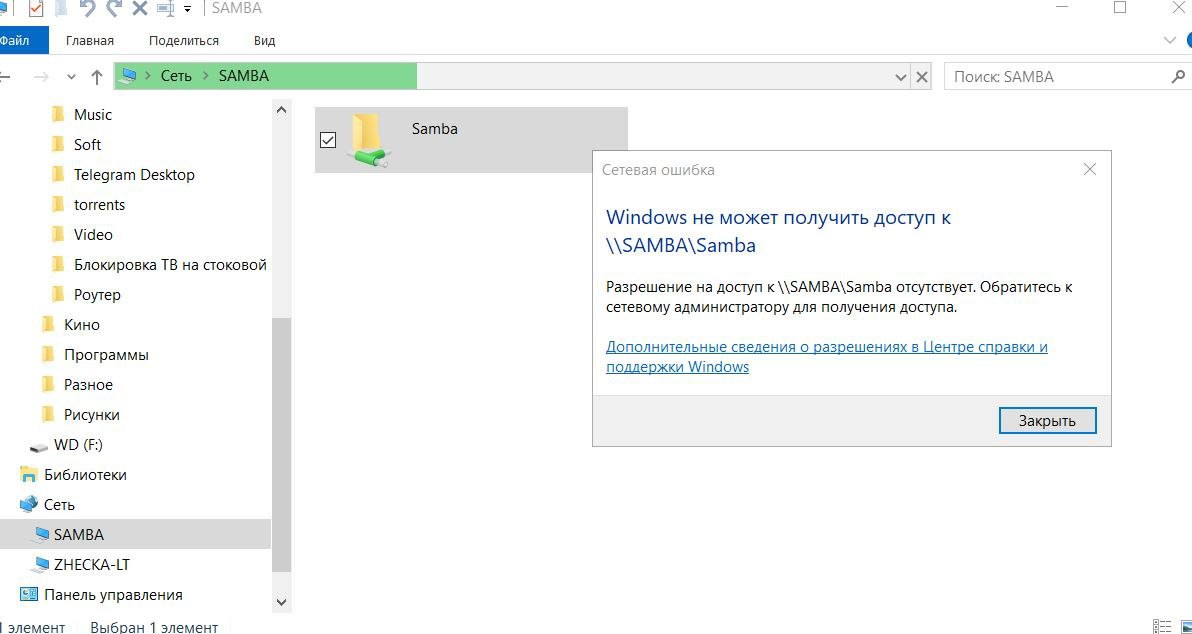The width and height of the screenshot is (1192, 634).
Task: Open Библиотеки in the navigation pane
Action: [x=85, y=475]
